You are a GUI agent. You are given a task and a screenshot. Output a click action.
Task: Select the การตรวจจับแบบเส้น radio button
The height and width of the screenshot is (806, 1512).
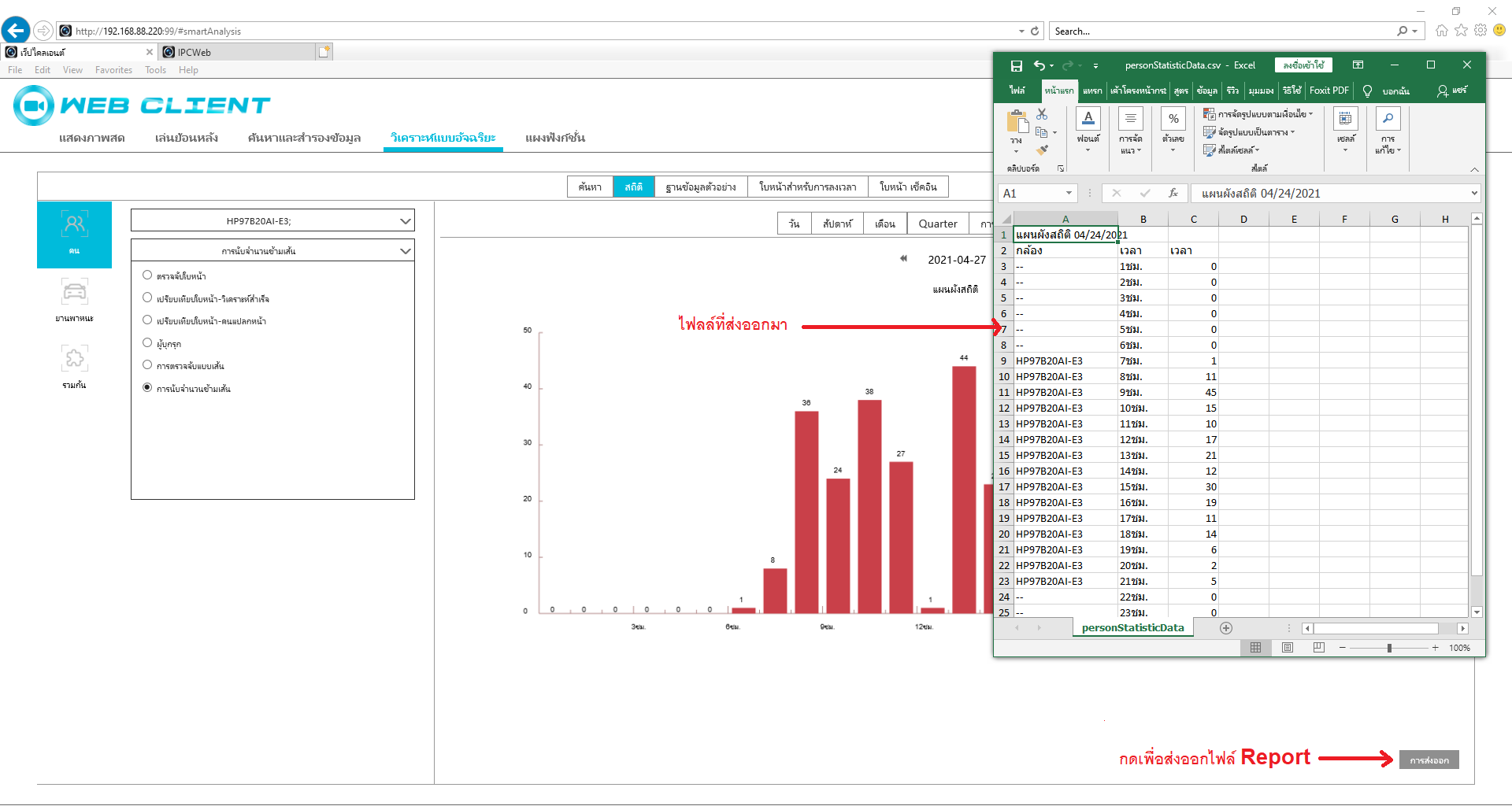pos(147,365)
